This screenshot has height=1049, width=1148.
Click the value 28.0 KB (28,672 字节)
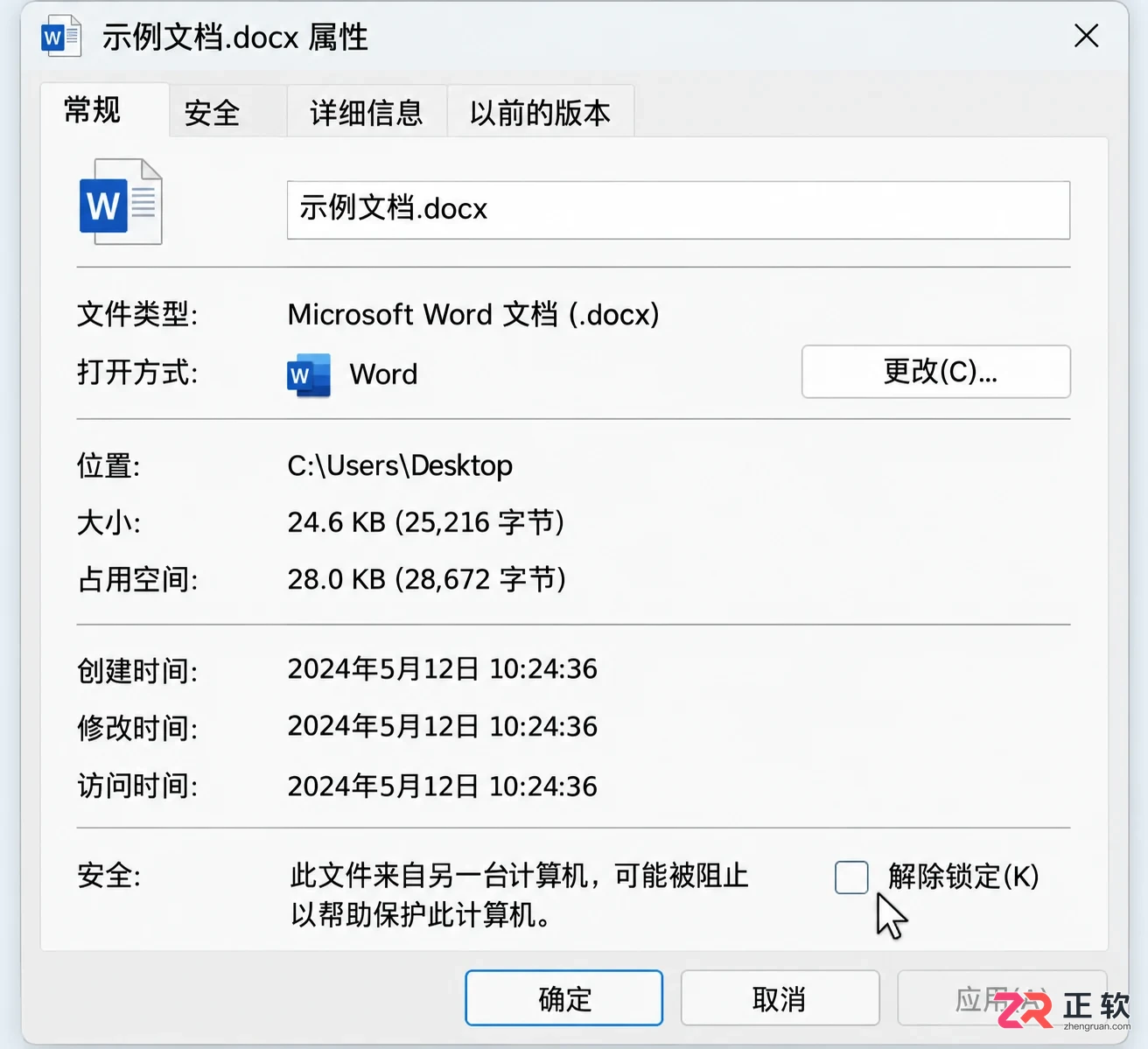[x=427, y=579]
